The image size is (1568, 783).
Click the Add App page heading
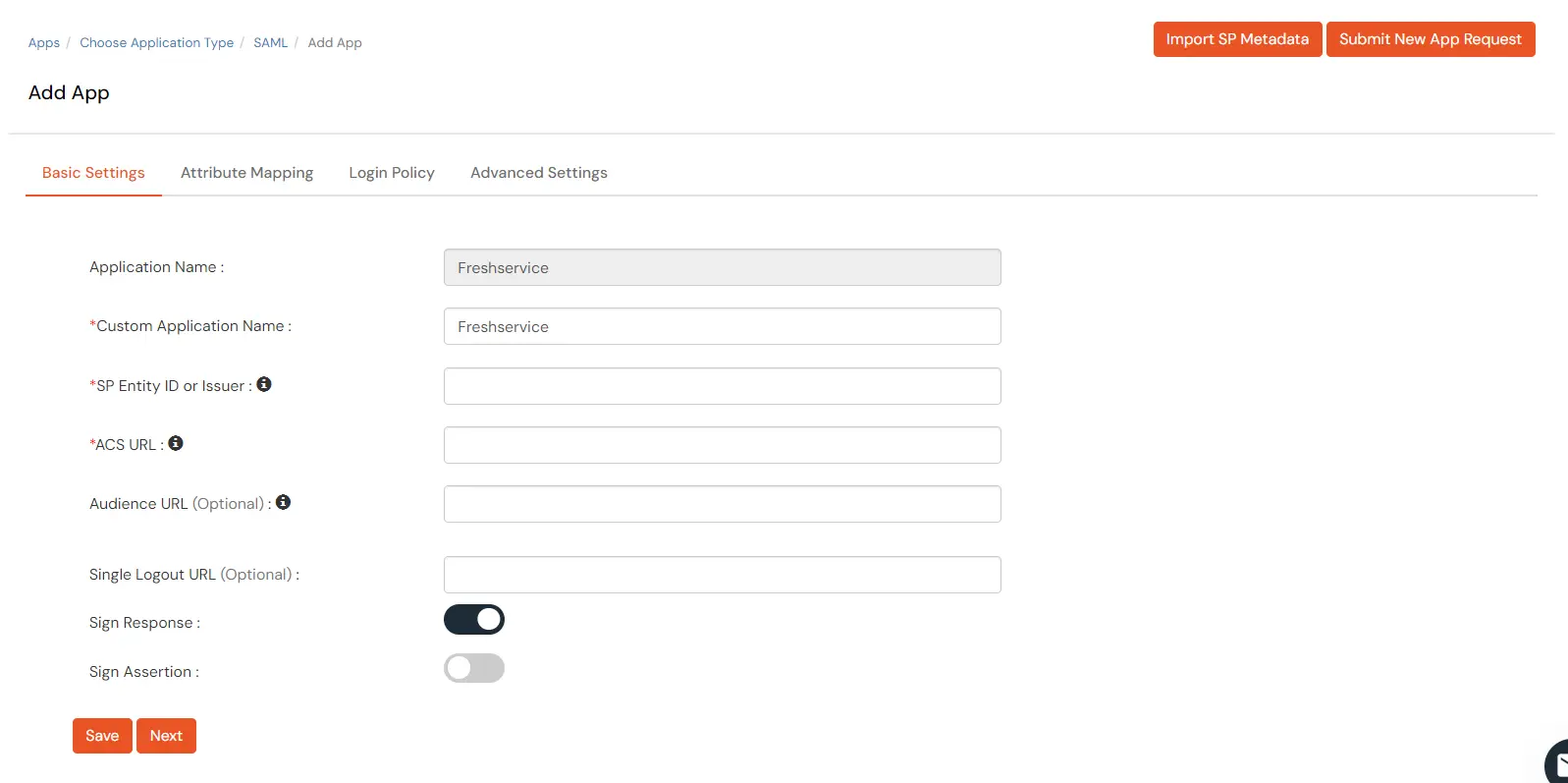click(x=69, y=92)
